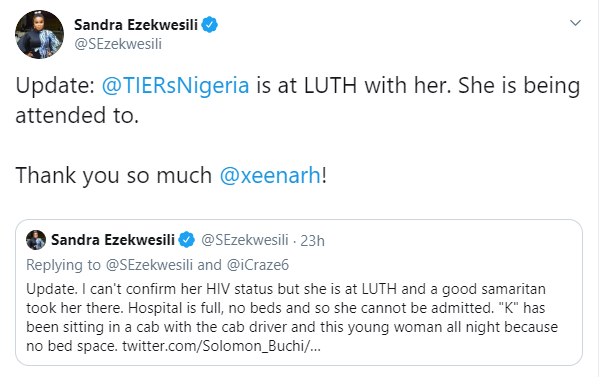
Task: Click Sandra Ezekwesili's large profile picture
Action: 39,35
